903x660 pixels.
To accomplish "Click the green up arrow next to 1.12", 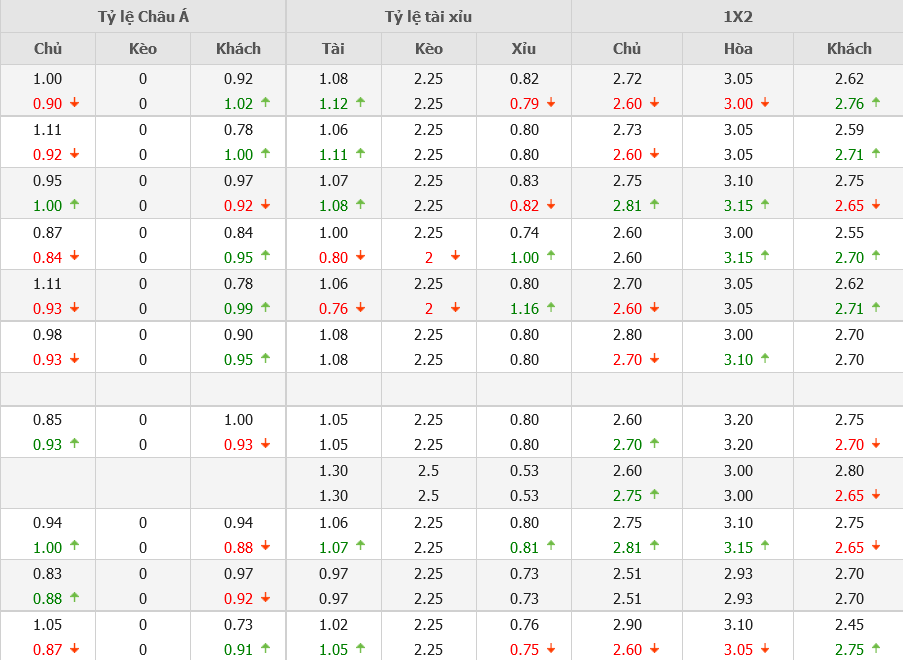I will tap(360, 103).
